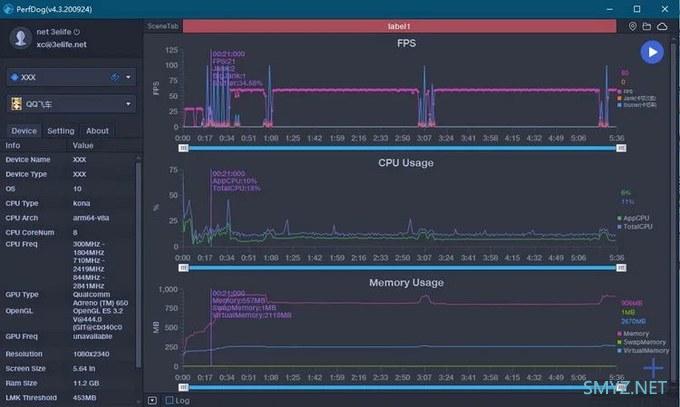Select the LMK Threshold row
The image size is (680, 407).
tap(69, 397)
